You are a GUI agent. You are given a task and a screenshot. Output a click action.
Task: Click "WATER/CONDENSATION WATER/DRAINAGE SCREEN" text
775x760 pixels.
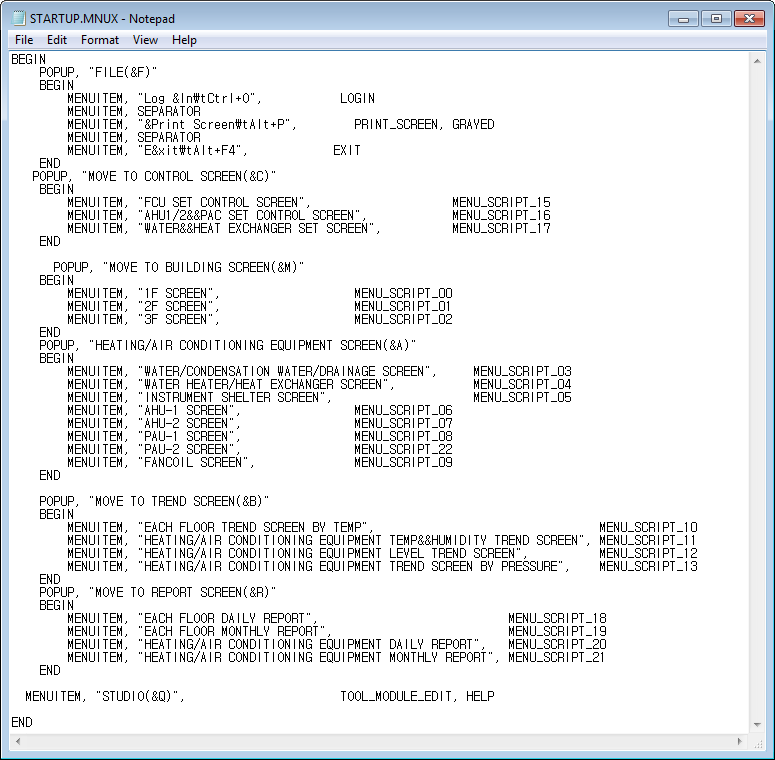pos(284,372)
